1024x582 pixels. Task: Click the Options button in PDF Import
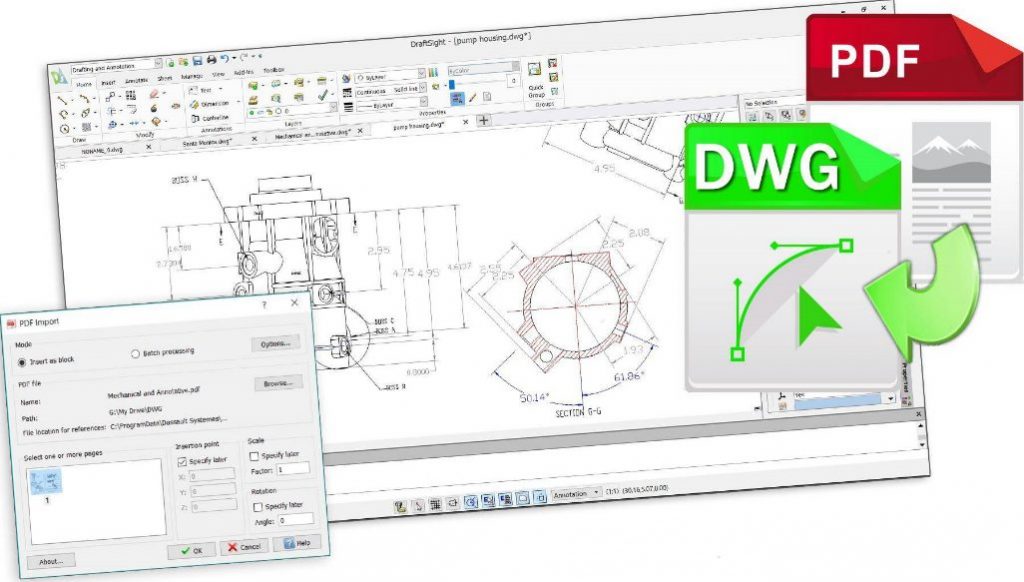[276, 344]
